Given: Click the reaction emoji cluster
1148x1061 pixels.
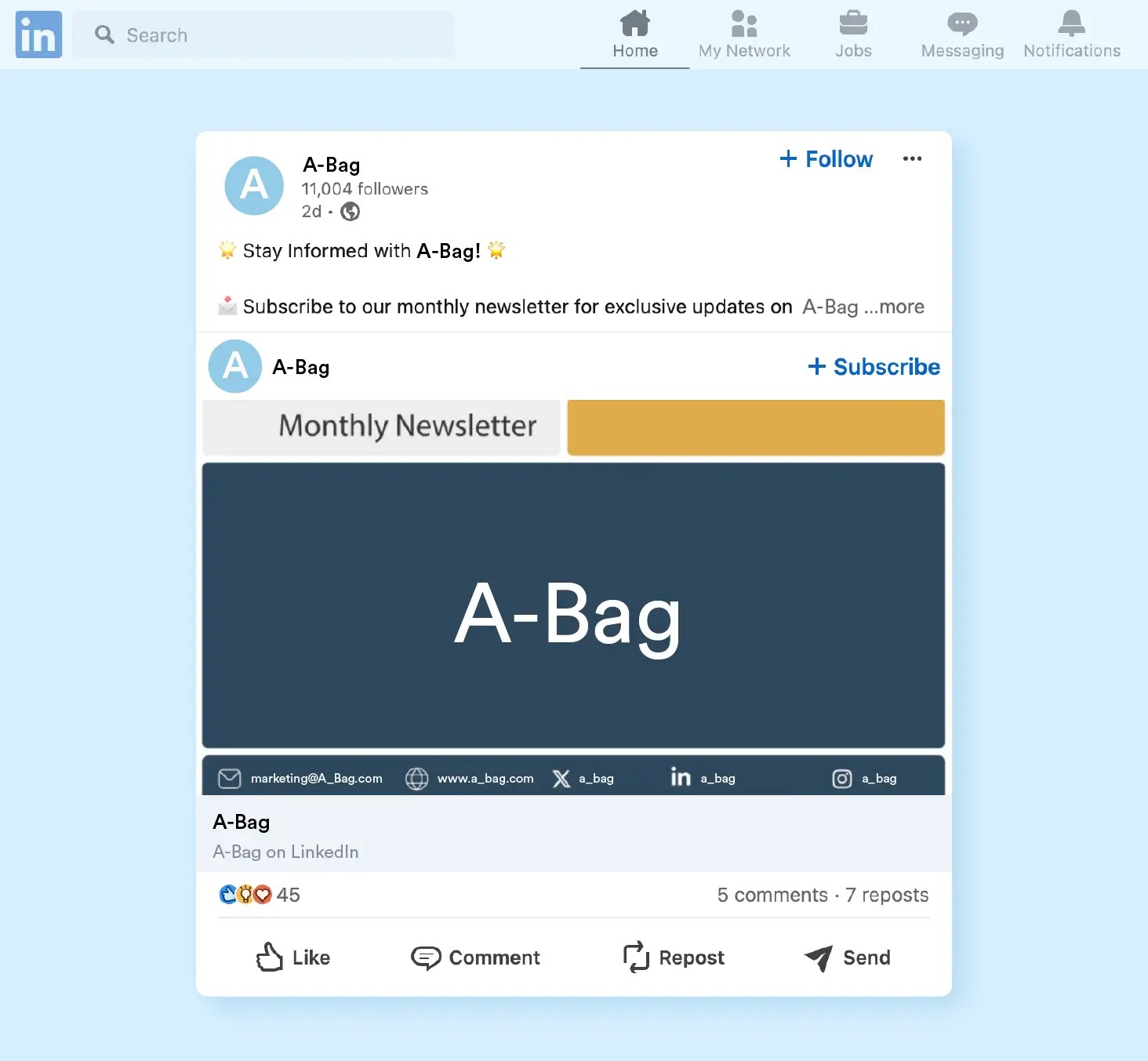Looking at the screenshot, I should (244, 895).
